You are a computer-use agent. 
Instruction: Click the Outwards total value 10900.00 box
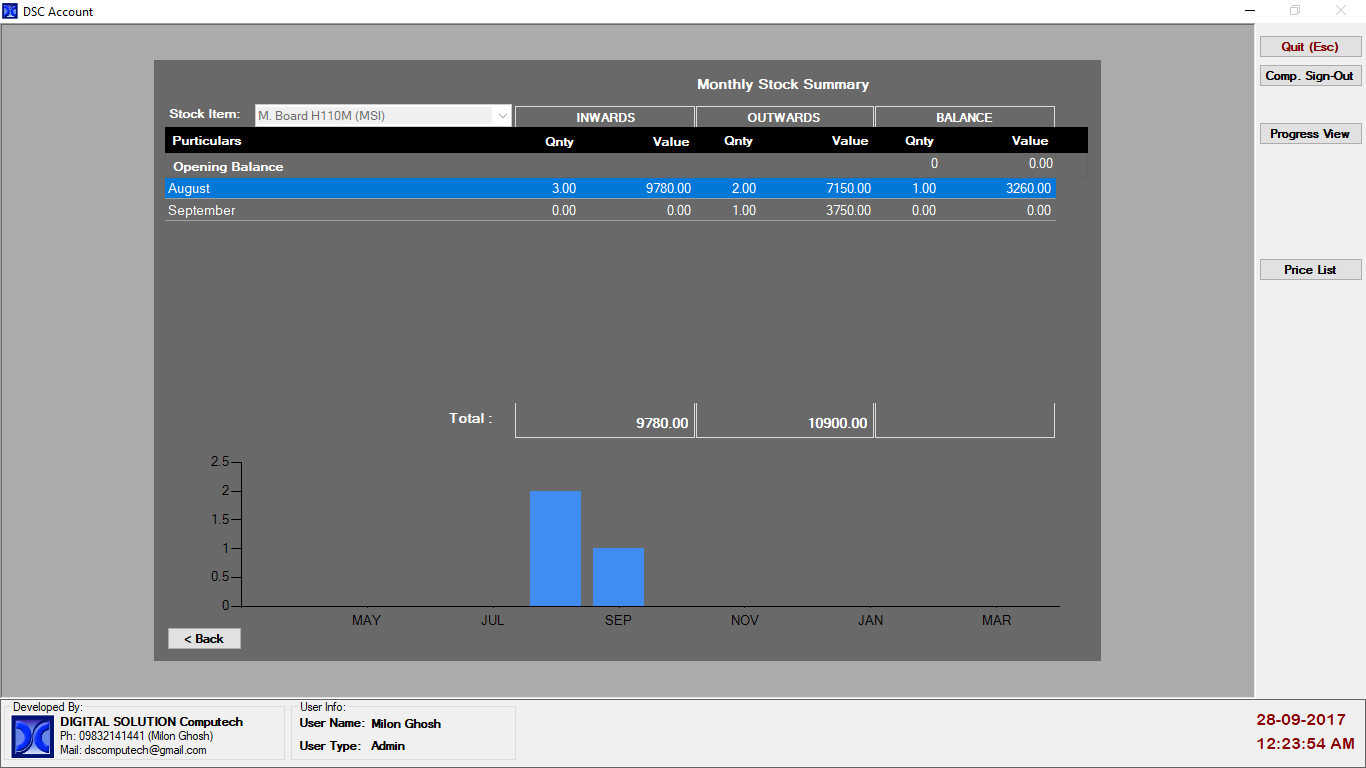coord(784,422)
